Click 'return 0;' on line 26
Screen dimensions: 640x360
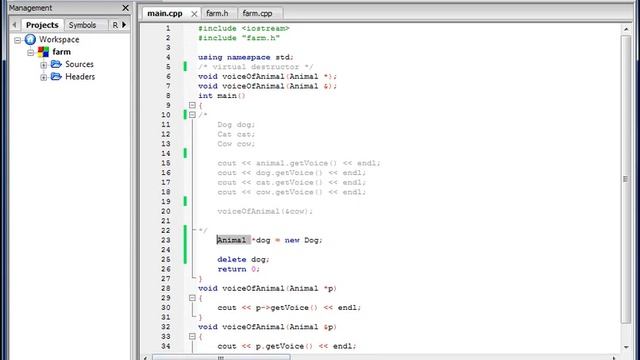pyautogui.click(x=238, y=269)
